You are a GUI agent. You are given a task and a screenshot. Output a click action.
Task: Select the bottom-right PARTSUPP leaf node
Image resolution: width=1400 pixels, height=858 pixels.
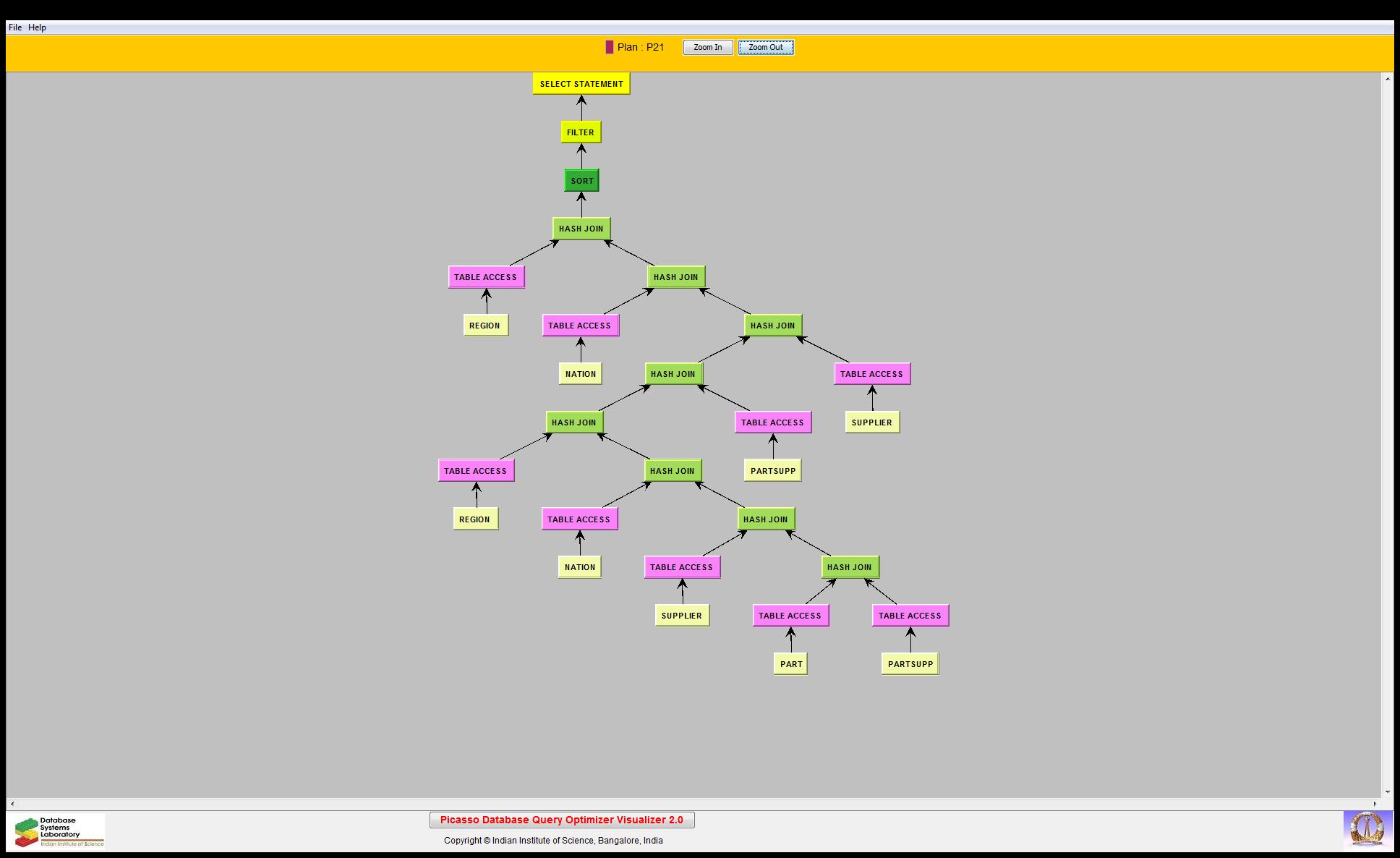[x=910, y=664]
